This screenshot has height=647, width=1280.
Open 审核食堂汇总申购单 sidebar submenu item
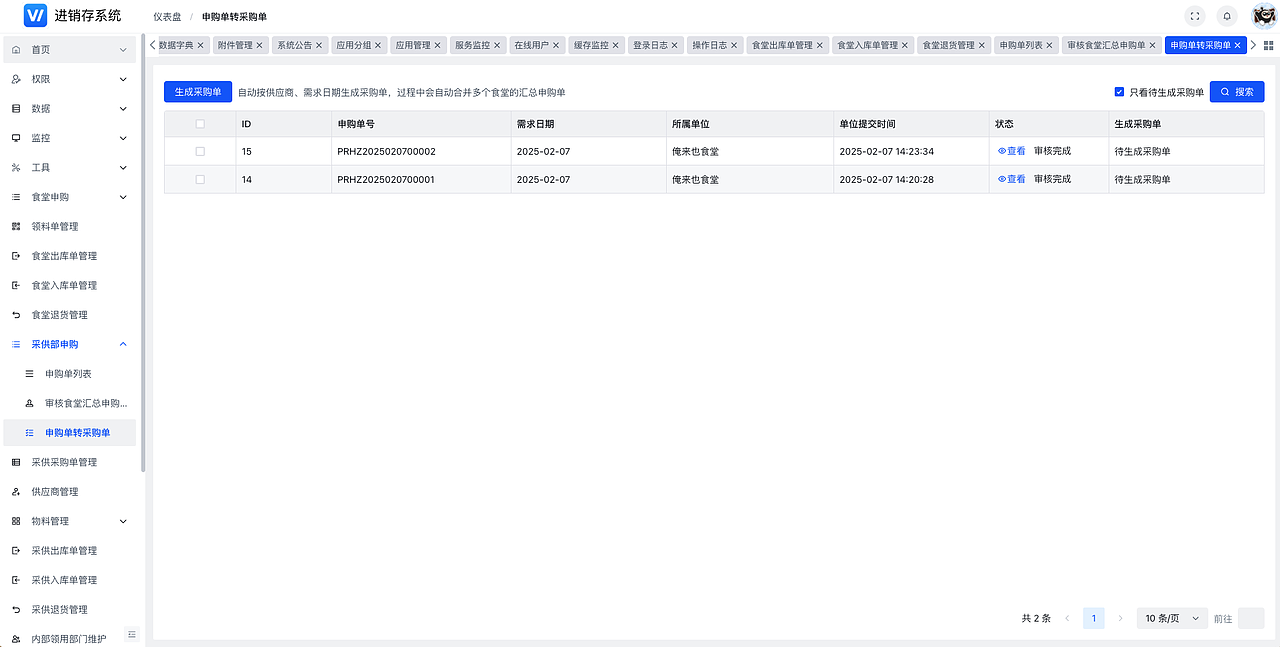coord(69,403)
